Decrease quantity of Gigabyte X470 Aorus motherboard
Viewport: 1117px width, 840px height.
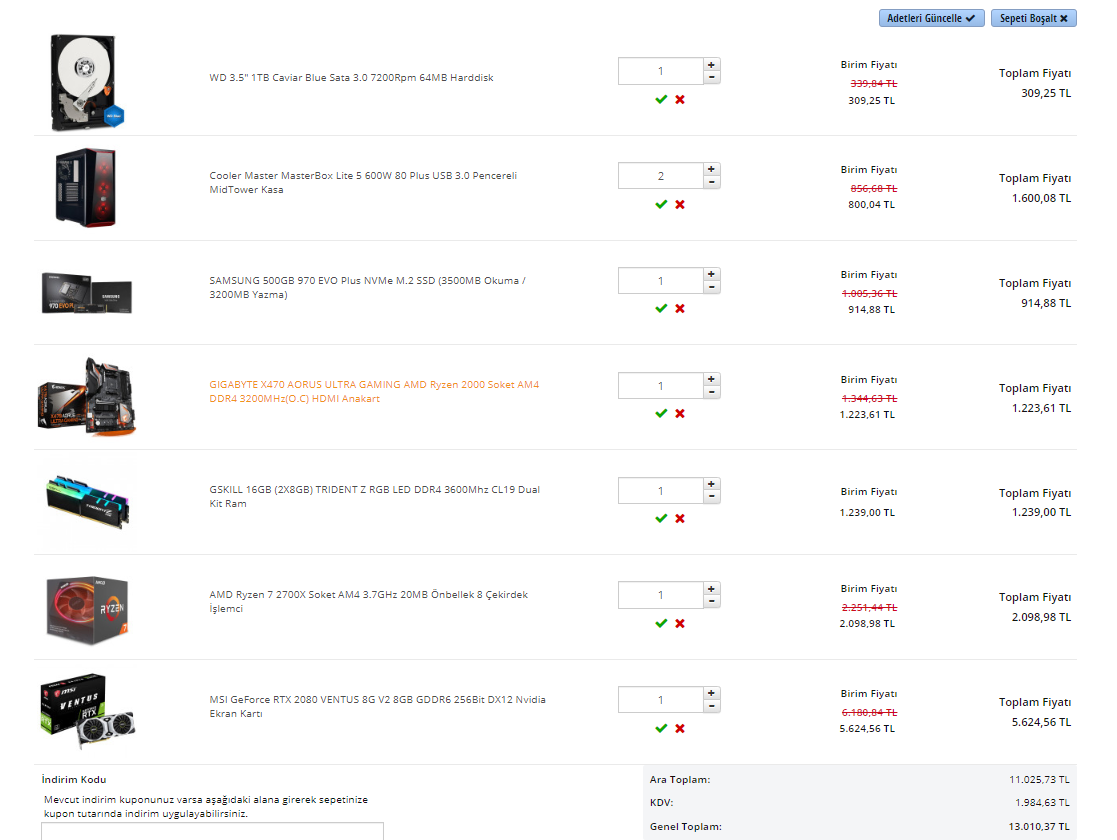[x=711, y=391]
